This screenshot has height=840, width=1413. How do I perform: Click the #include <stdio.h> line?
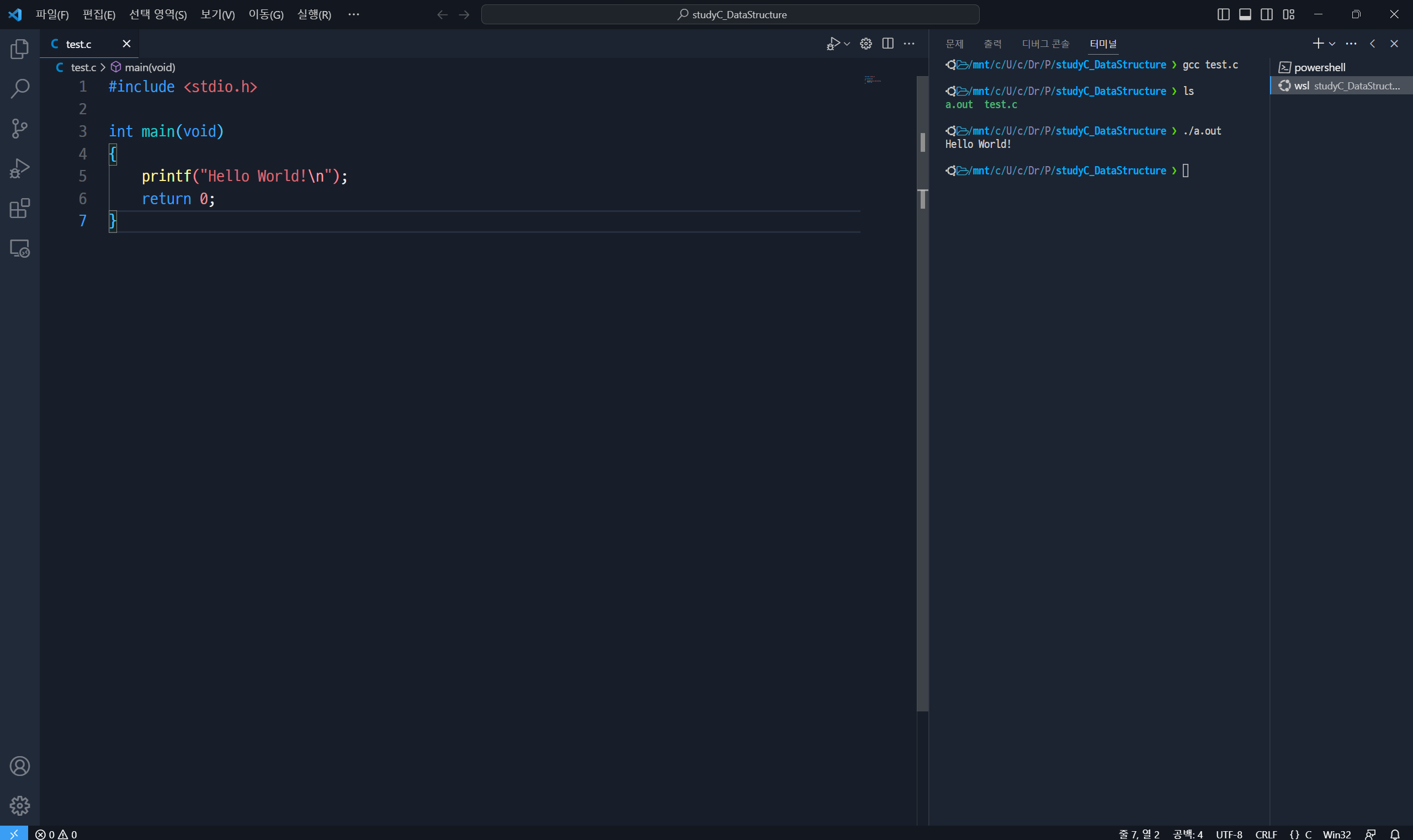click(183, 87)
